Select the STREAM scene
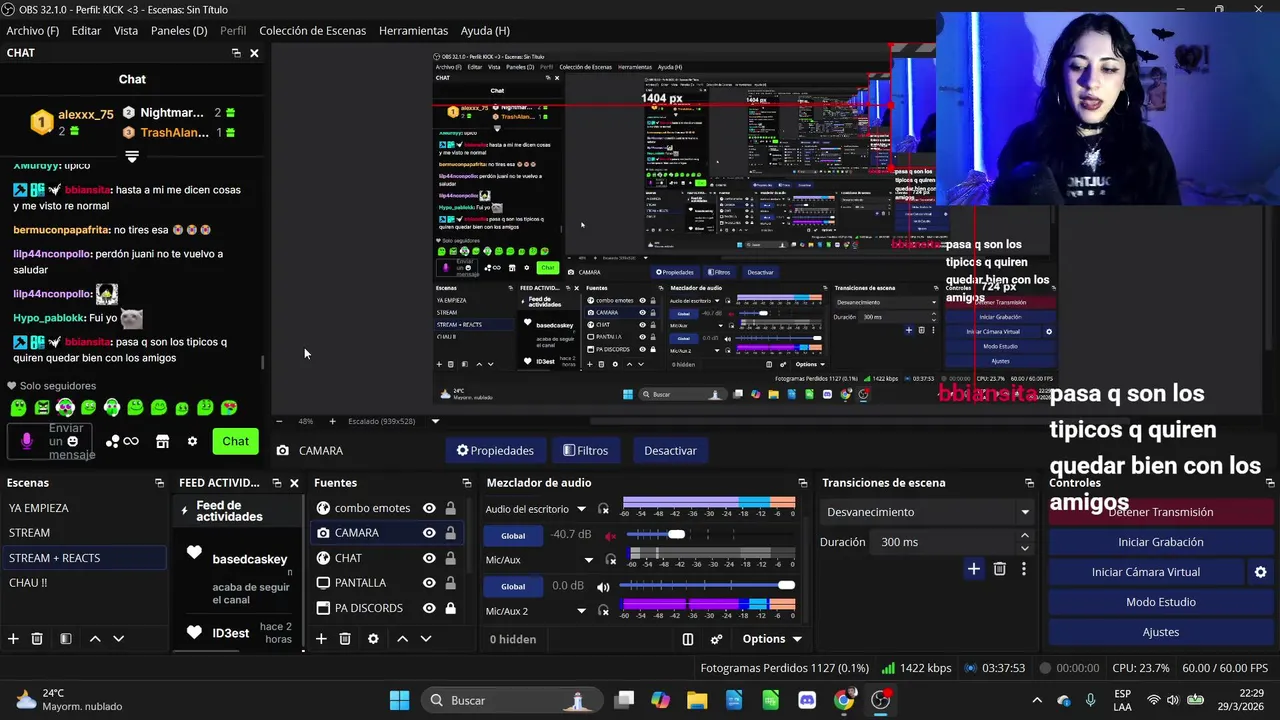 point(84,533)
